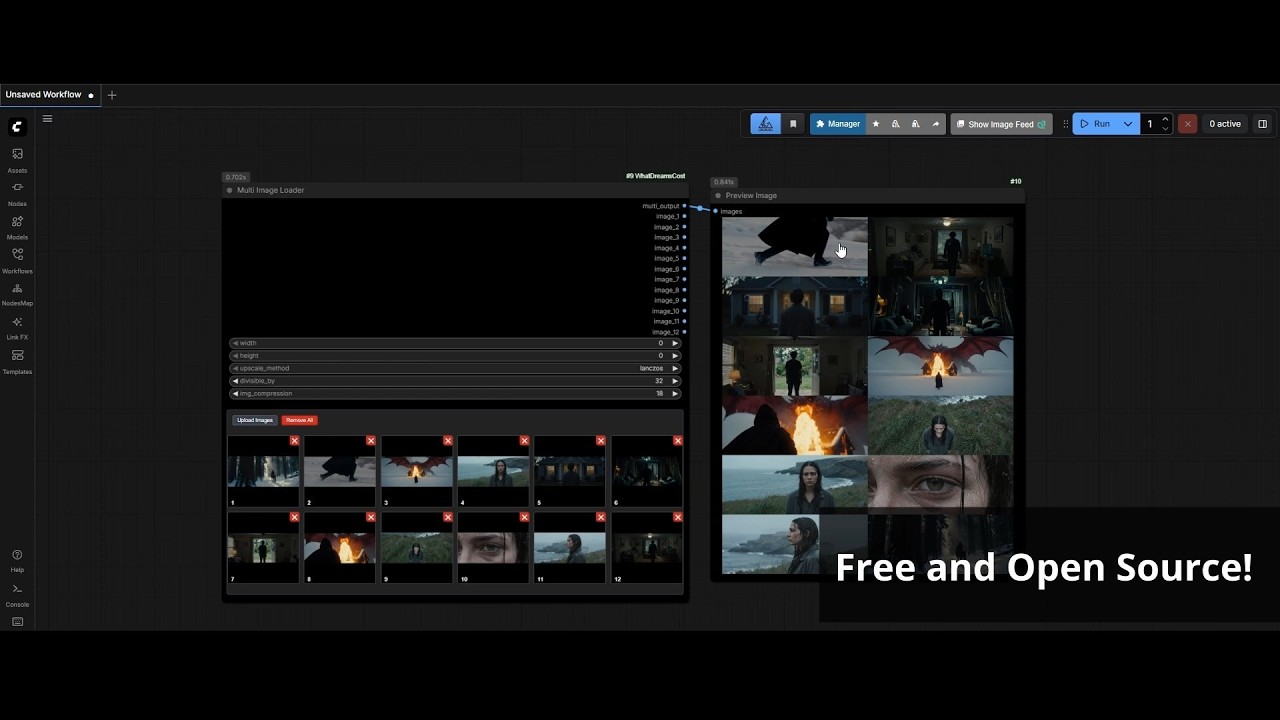Click the height value field
Screen dimensions: 1280x720
tap(455, 355)
